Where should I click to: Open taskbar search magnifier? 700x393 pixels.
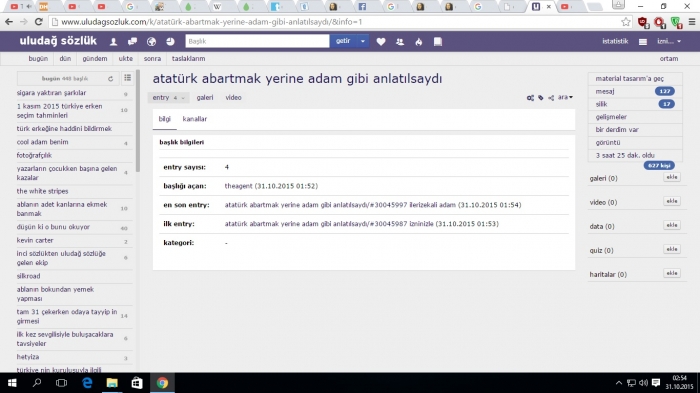pos(37,383)
